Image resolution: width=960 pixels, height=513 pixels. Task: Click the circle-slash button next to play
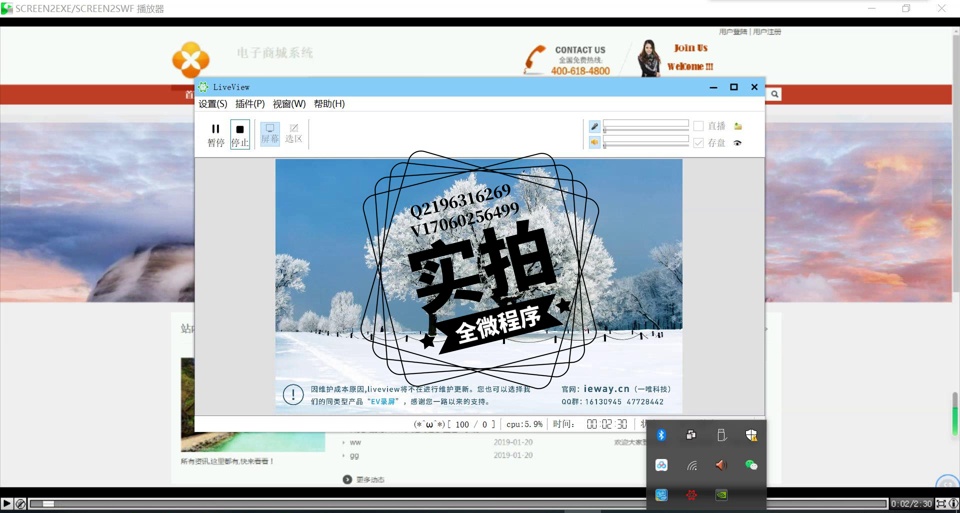click(x=20, y=503)
